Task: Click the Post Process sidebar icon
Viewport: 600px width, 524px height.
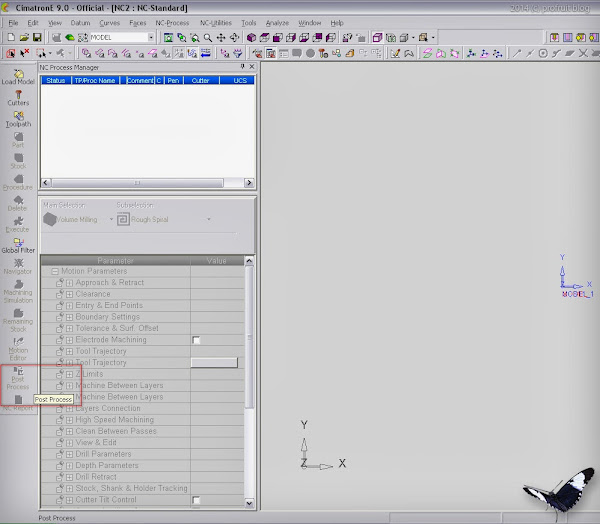Action: [x=18, y=378]
